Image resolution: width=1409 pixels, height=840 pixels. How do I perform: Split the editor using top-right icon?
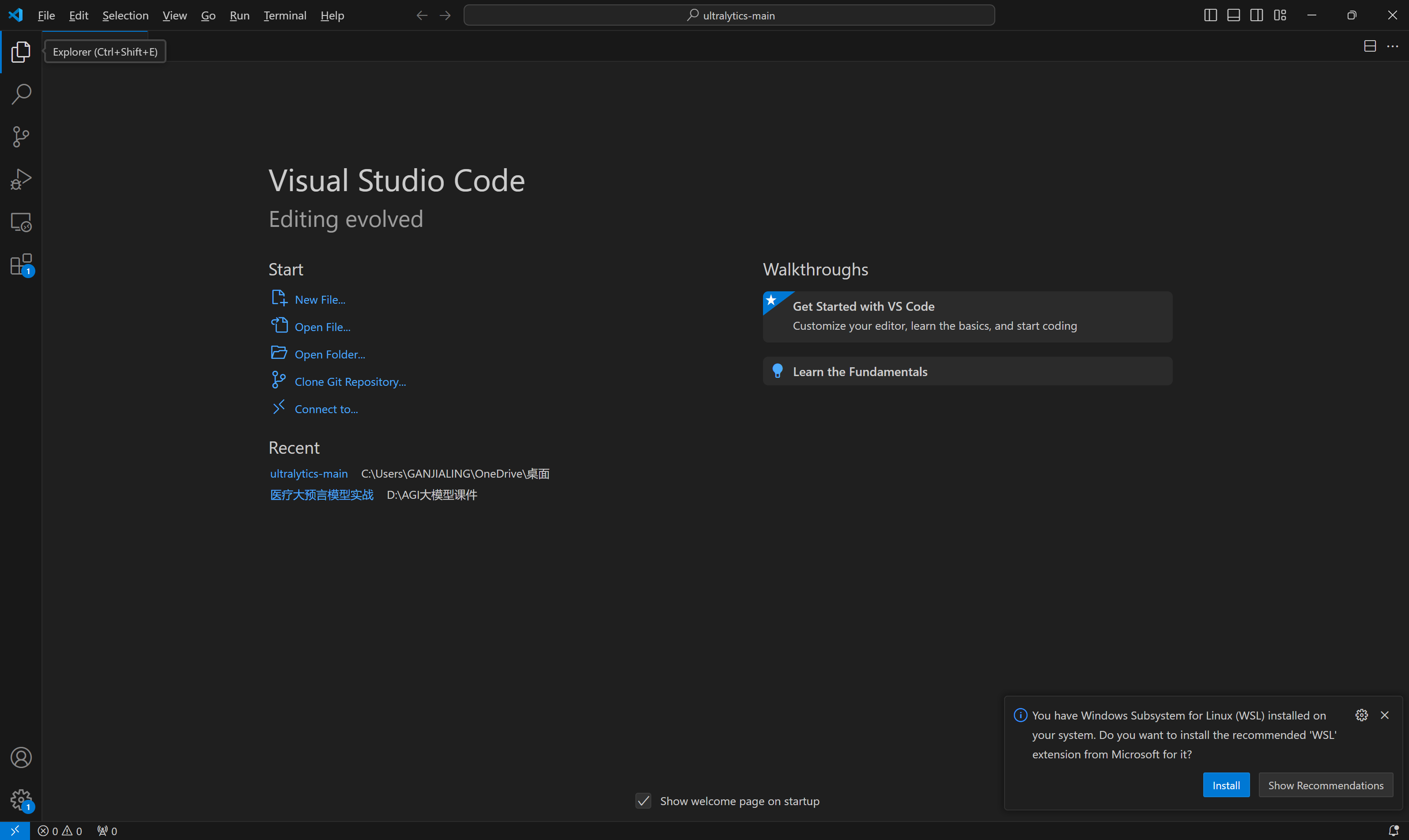[x=1370, y=46]
